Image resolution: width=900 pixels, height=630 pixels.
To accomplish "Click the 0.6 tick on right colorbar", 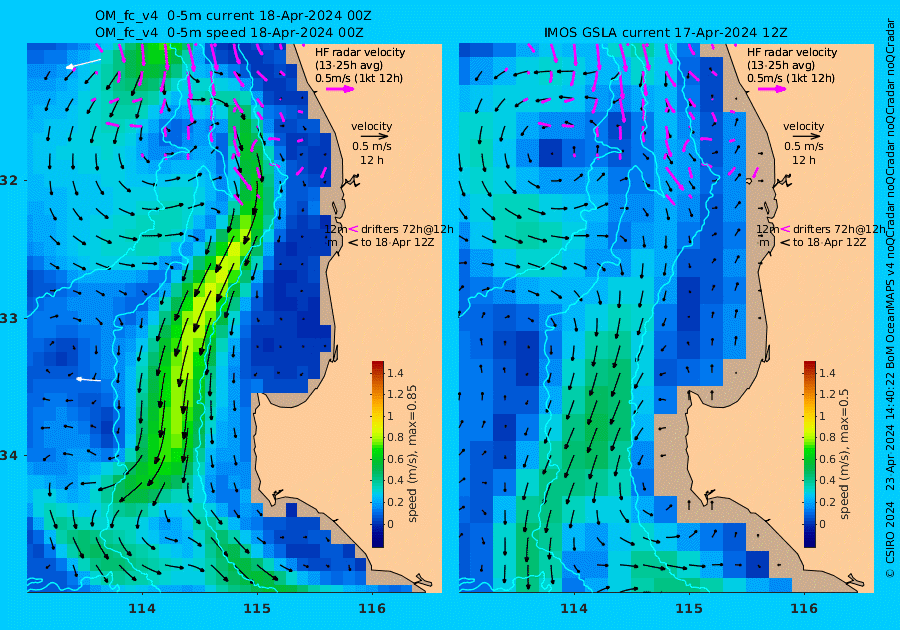I will point(827,459).
